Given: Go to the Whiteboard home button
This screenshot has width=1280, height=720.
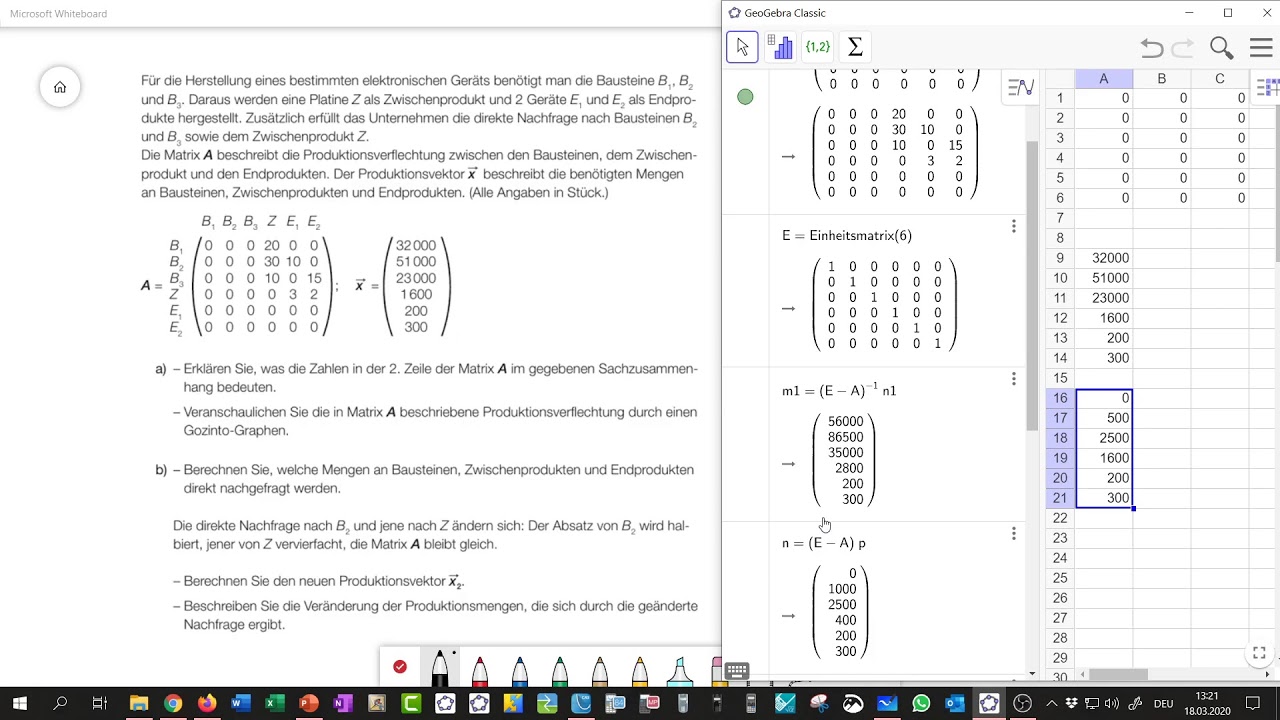Looking at the screenshot, I should tap(60, 87).
